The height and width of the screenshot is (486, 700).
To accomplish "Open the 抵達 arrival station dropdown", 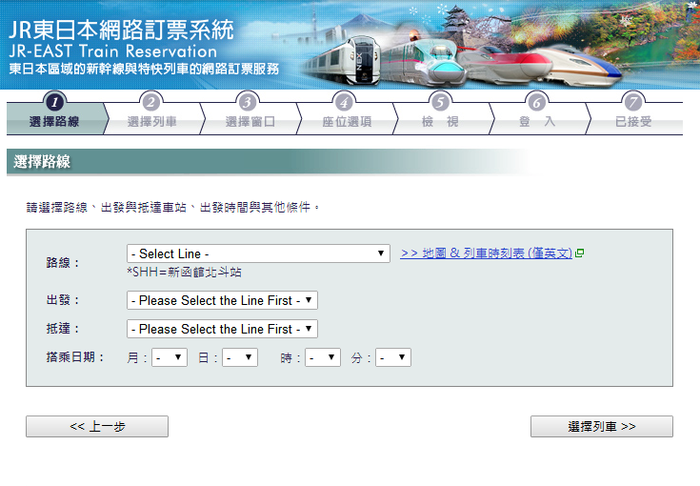I will (x=222, y=329).
